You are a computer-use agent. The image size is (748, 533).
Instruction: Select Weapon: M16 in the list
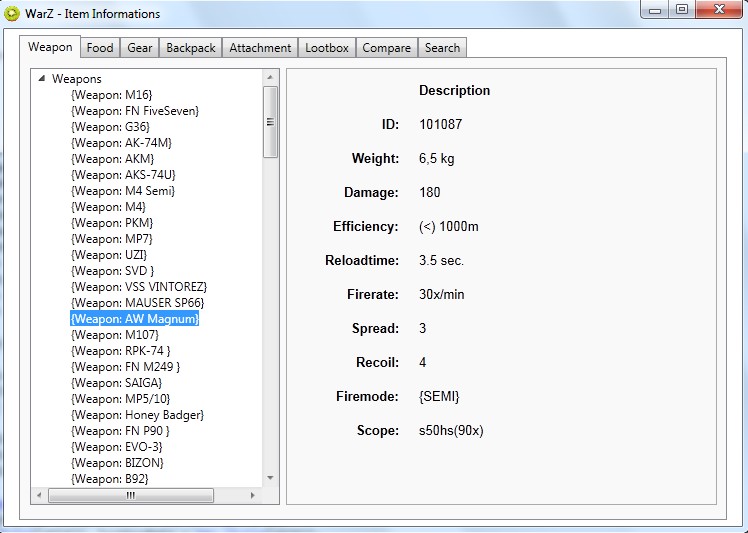coord(111,95)
